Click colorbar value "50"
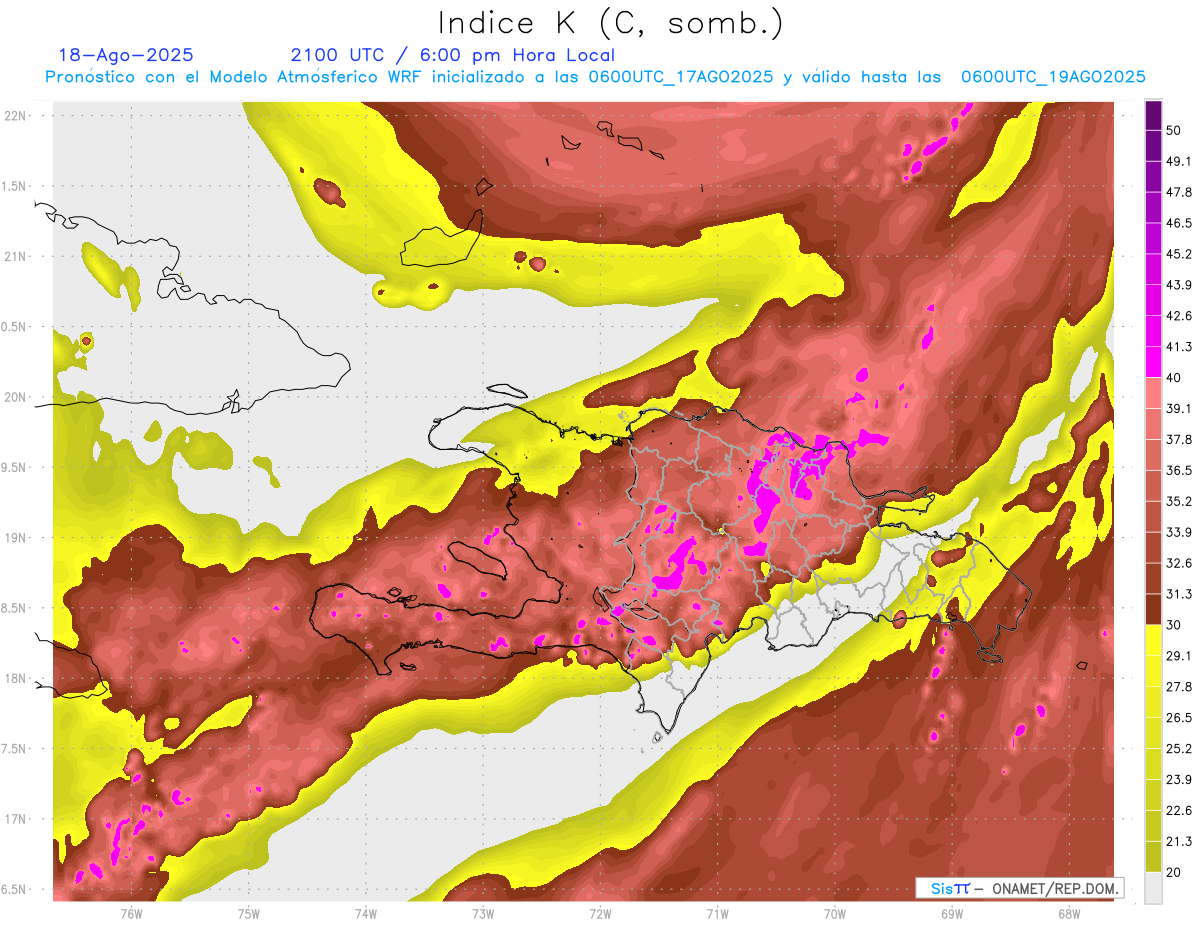This screenshot has width=1200, height=927. click(x=1174, y=130)
